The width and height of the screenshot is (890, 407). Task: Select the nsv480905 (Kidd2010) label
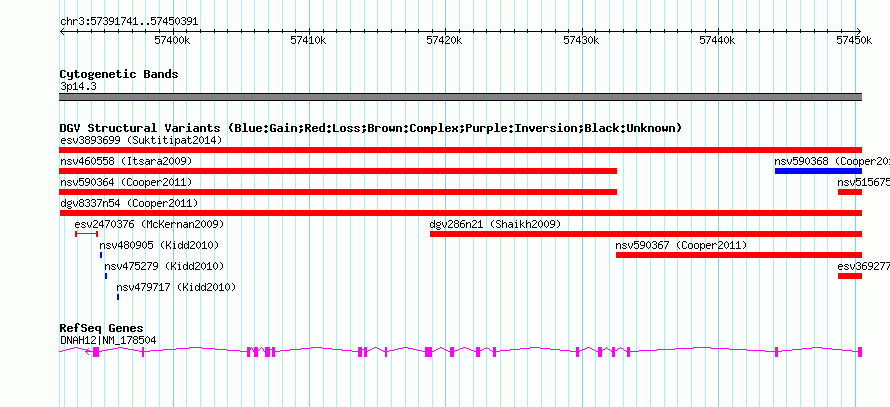pyautogui.click(x=159, y=245)
